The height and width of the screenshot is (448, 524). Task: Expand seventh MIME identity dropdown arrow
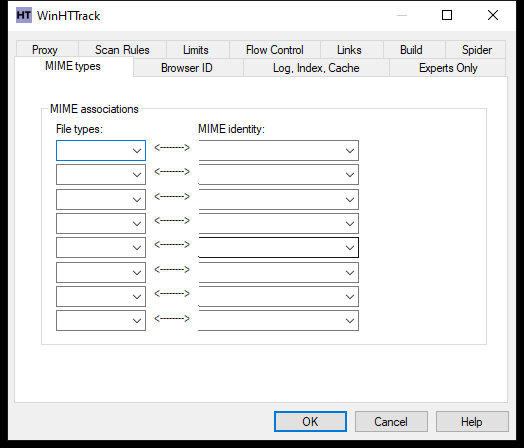pos(350,297)
